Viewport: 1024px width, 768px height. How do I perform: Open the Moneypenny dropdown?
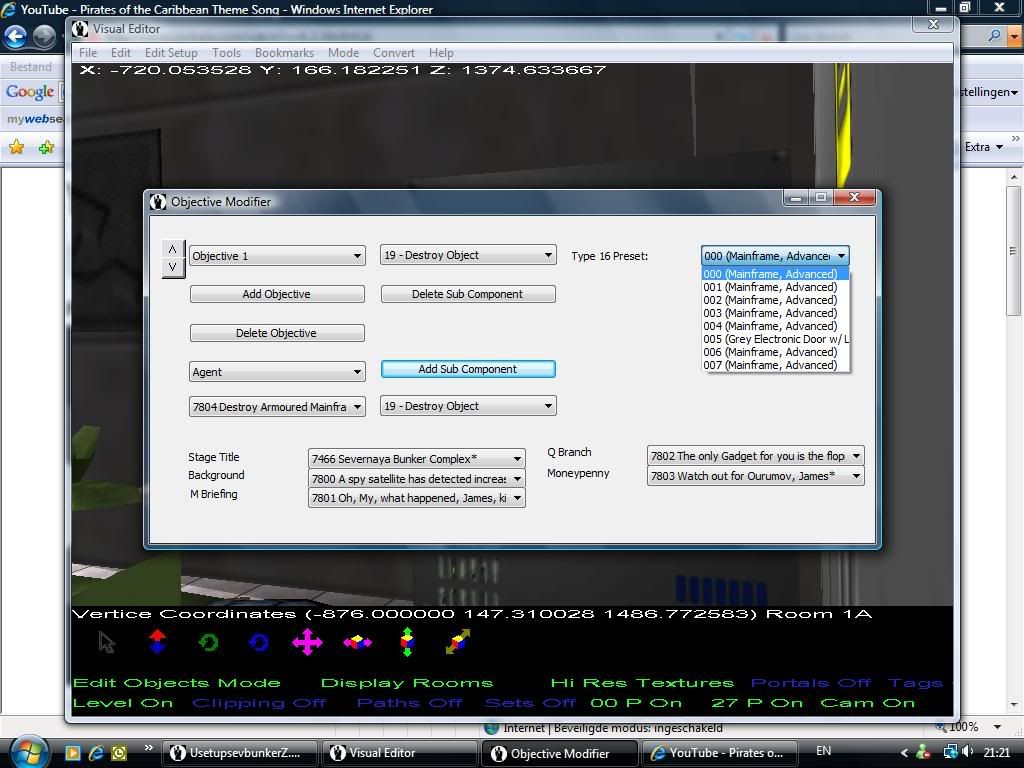756,476
